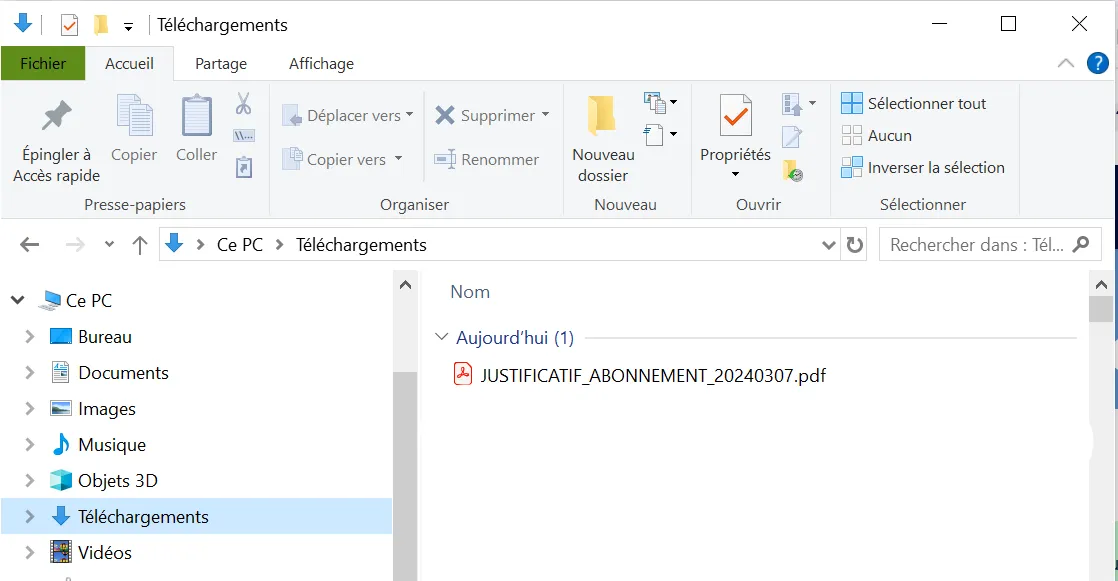
Task: Click Téléchargements in the address bar path
Action: click(x=361, y=245)
